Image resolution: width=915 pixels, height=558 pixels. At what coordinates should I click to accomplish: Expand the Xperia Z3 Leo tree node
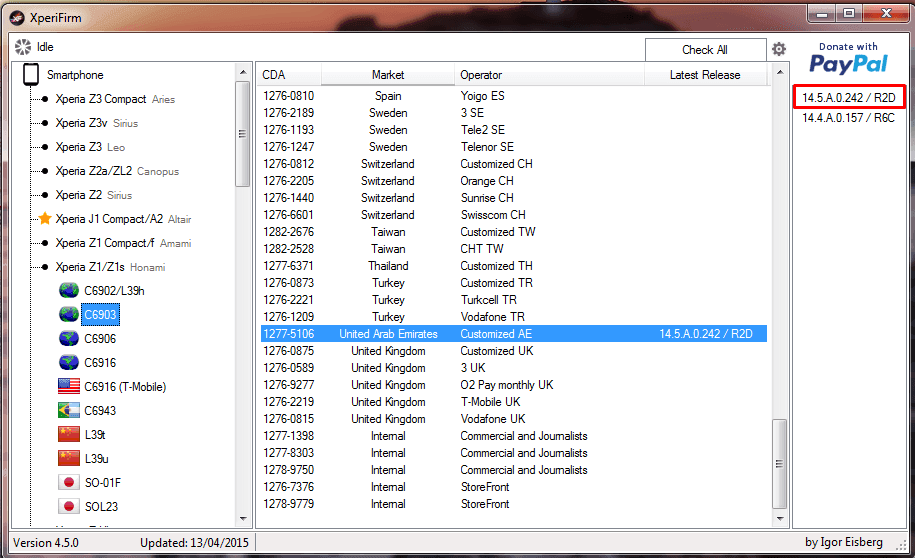[x=45, y=147]
